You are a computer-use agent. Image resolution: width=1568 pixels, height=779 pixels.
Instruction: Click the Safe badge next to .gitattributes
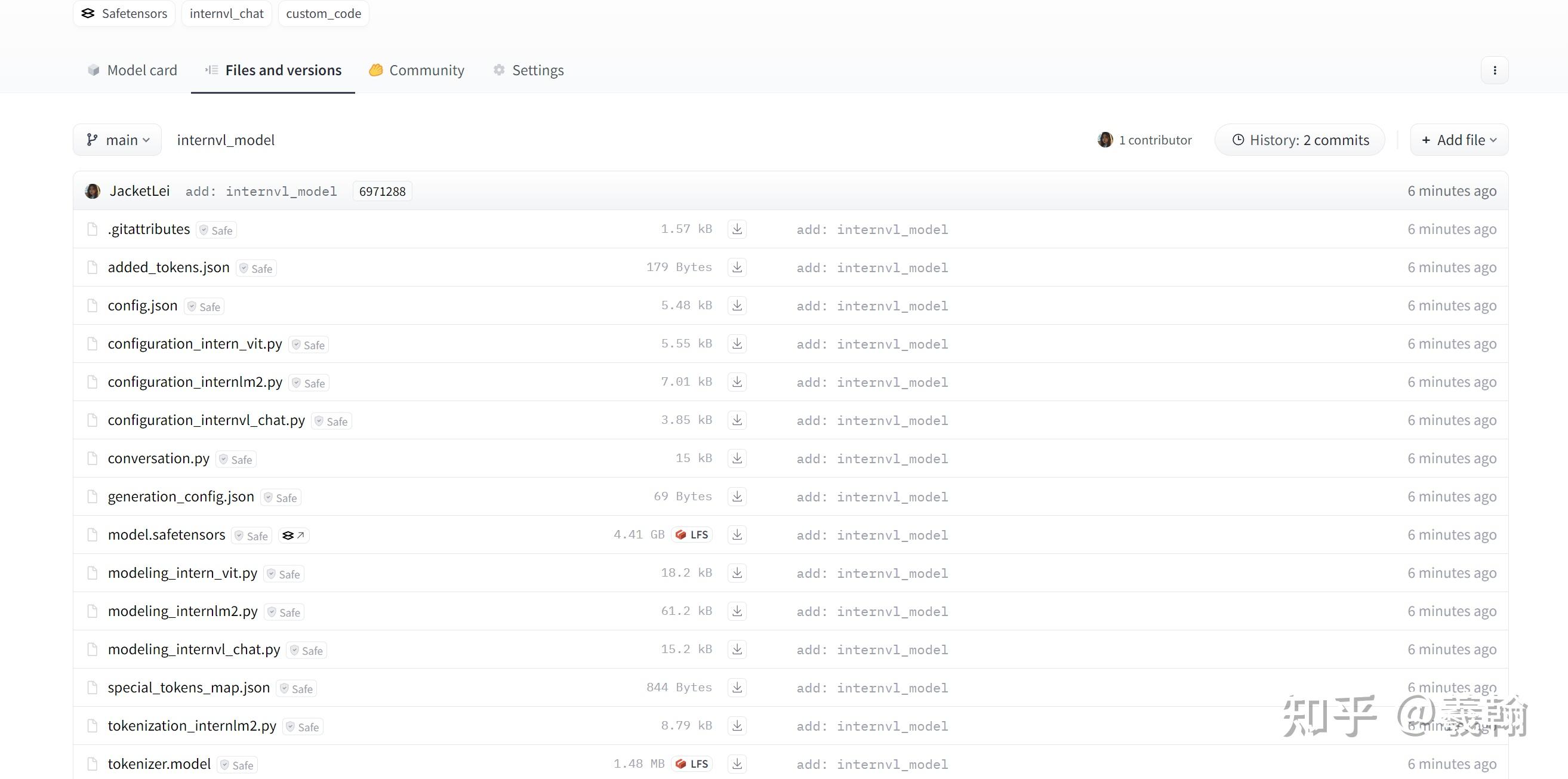(x=217, y=230)
